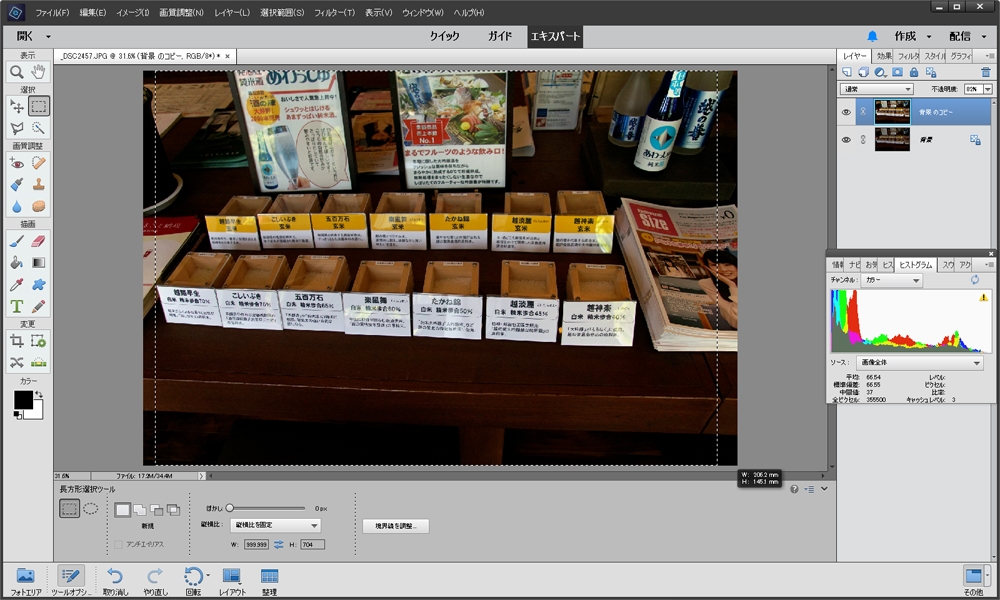The image size is (1000, 600).
Task: Open the histogram source dropdown
Action: pyautogui.click(x=920, y=363)
